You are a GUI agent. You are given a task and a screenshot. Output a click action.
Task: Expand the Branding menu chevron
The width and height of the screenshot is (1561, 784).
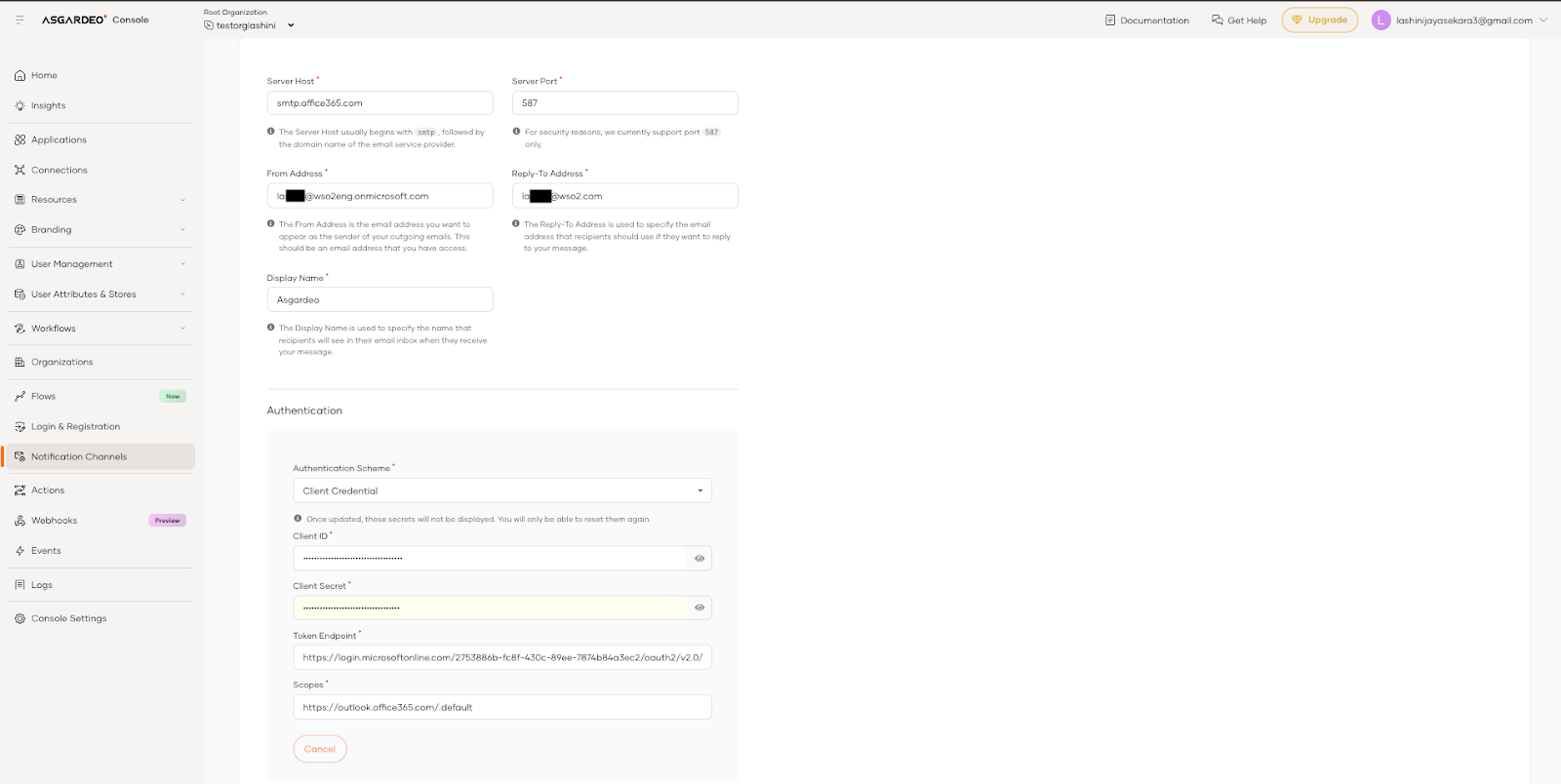click(182, 230)
